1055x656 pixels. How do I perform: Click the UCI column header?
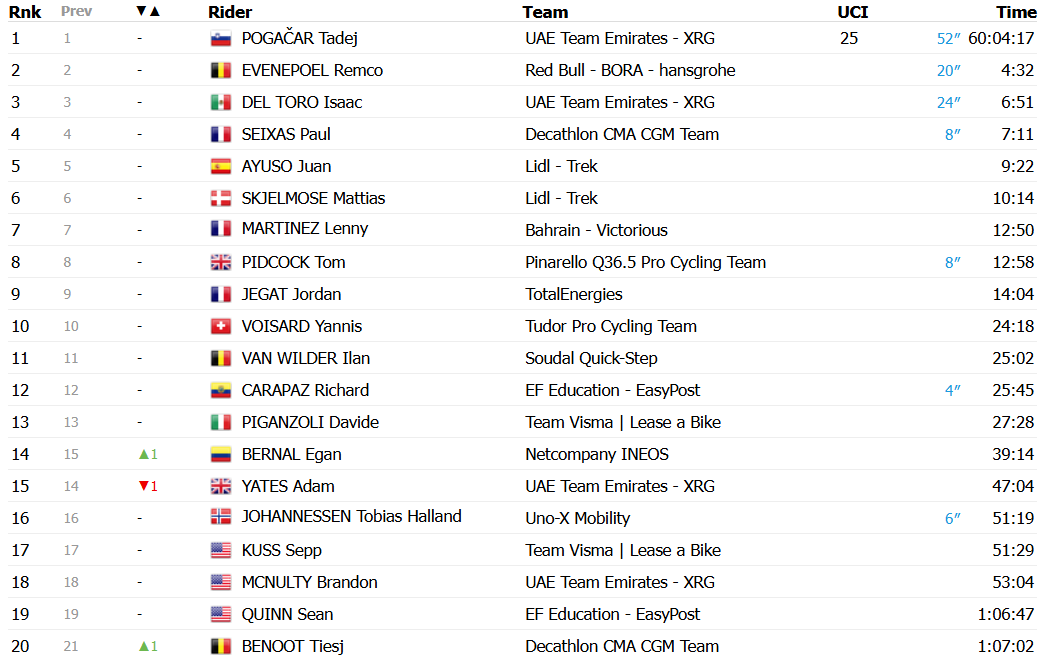(852, 12)
